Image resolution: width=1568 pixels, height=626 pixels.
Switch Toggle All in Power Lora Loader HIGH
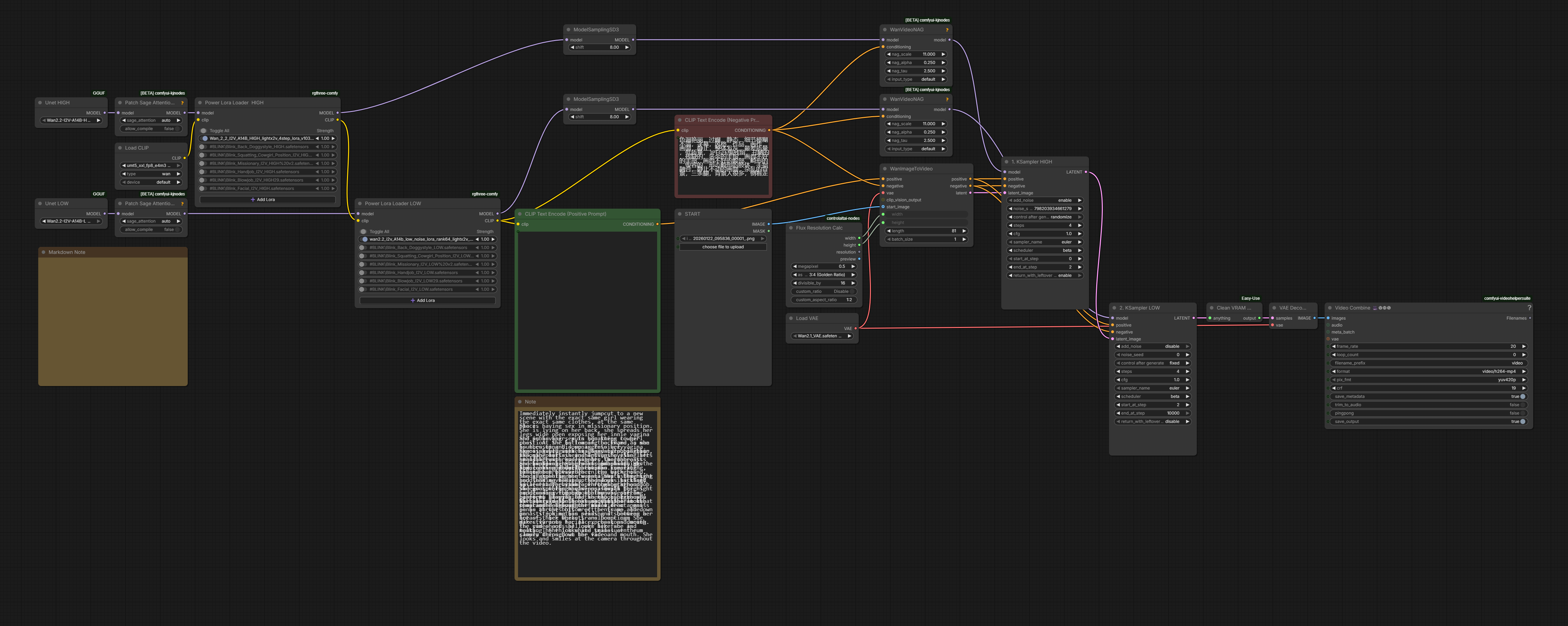point(204,130)
